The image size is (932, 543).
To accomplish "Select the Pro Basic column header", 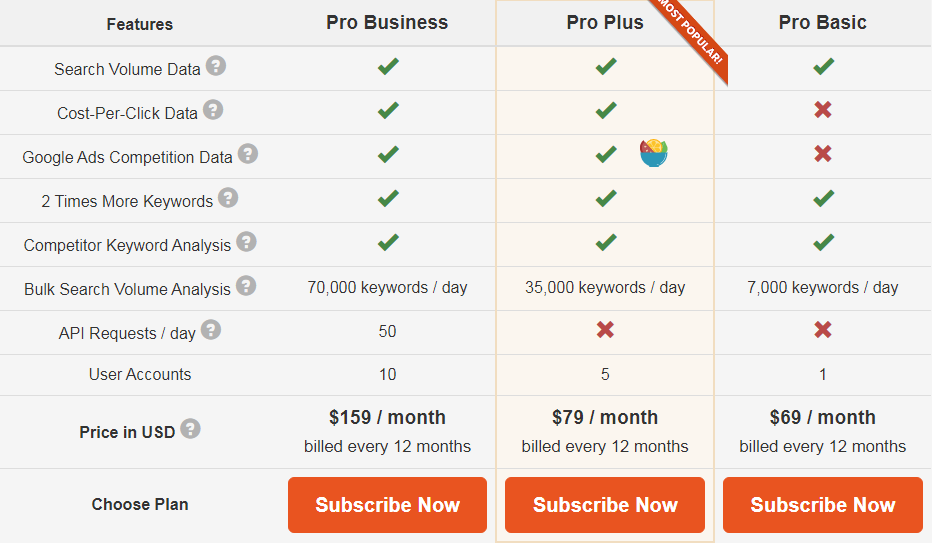I will (x=823, y=23).
